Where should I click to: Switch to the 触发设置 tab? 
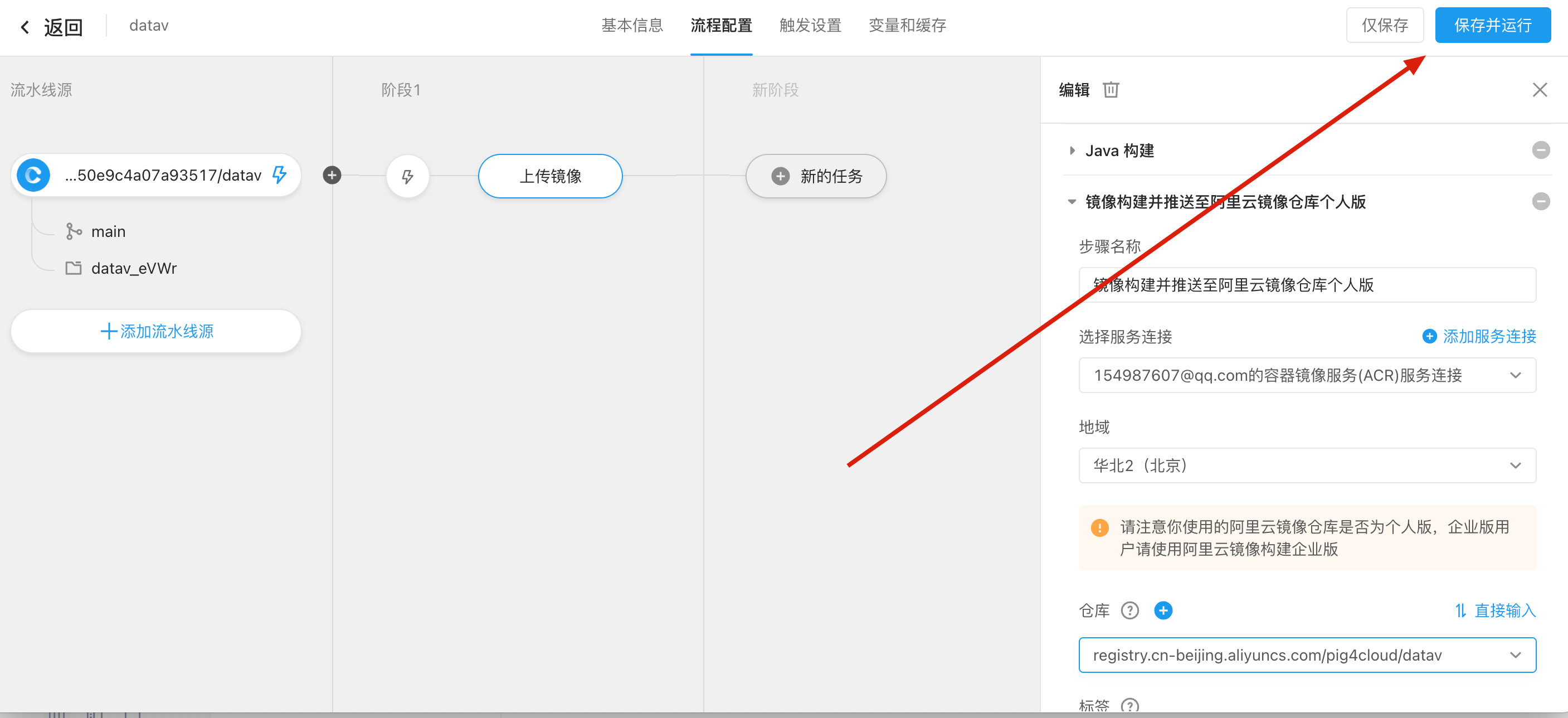point(810,26)
